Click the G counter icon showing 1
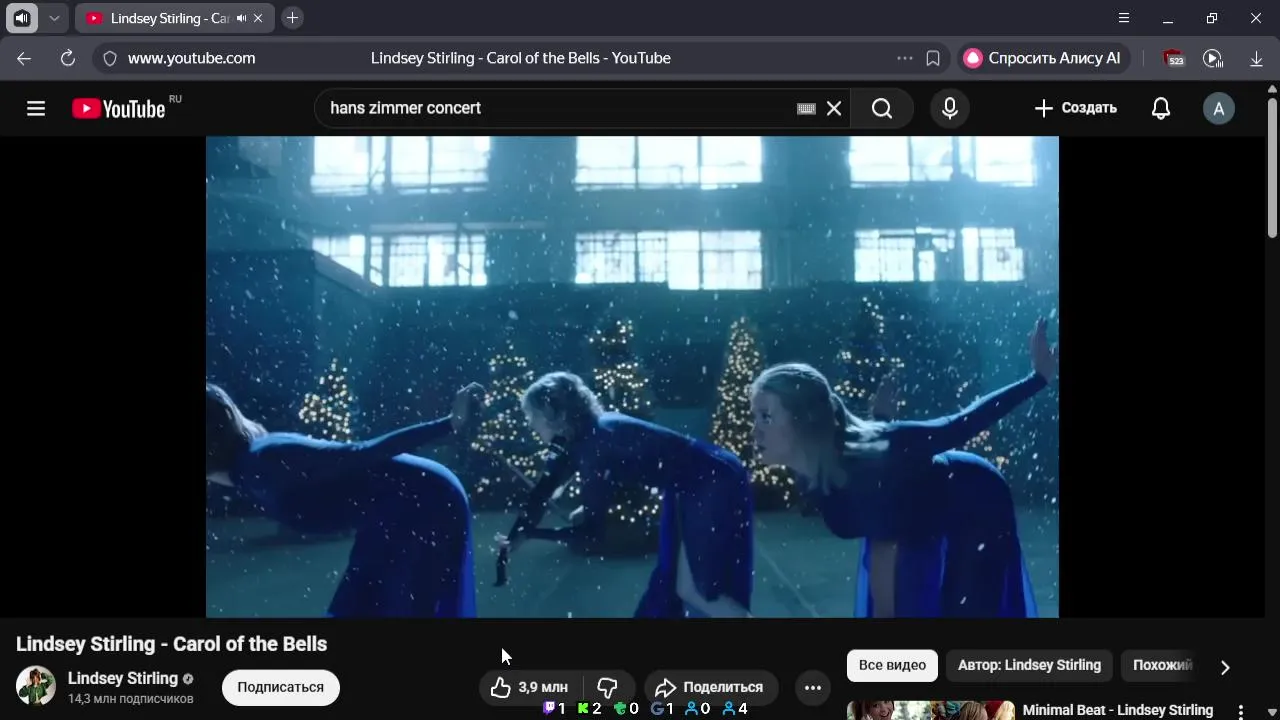The image size is (1280, 720). click(657, 709)
